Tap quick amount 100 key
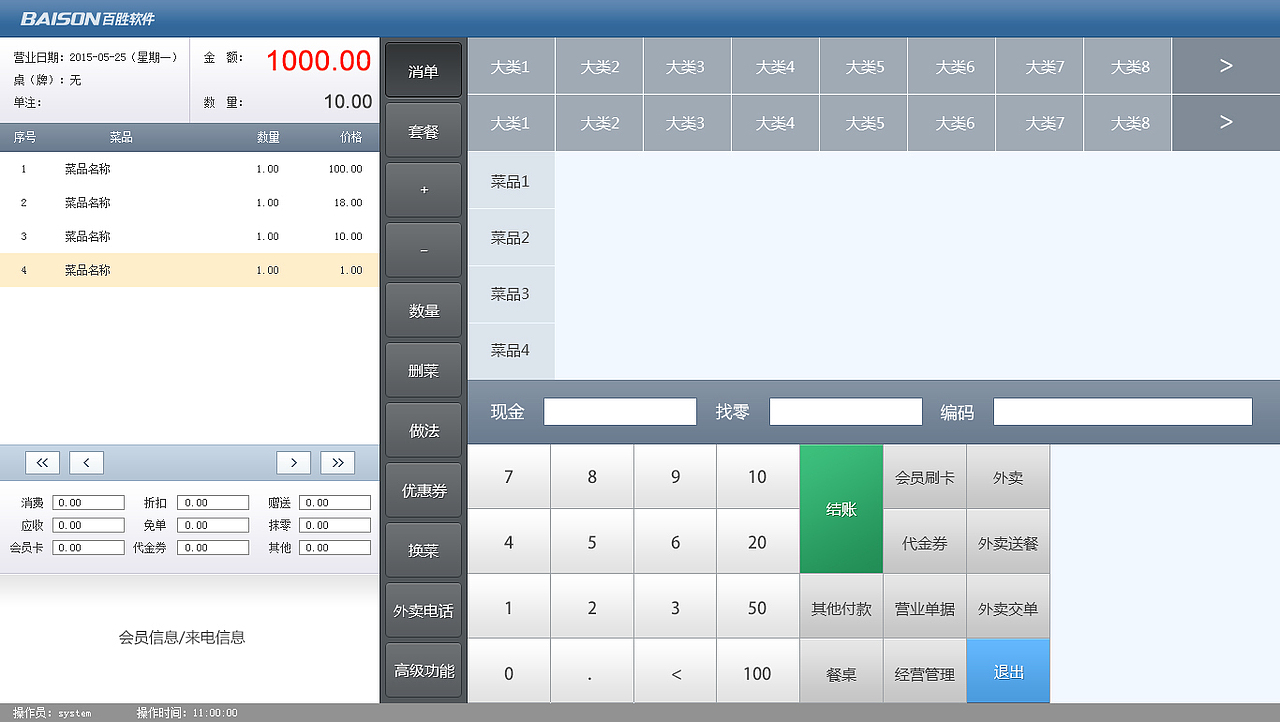 (758, 673)
